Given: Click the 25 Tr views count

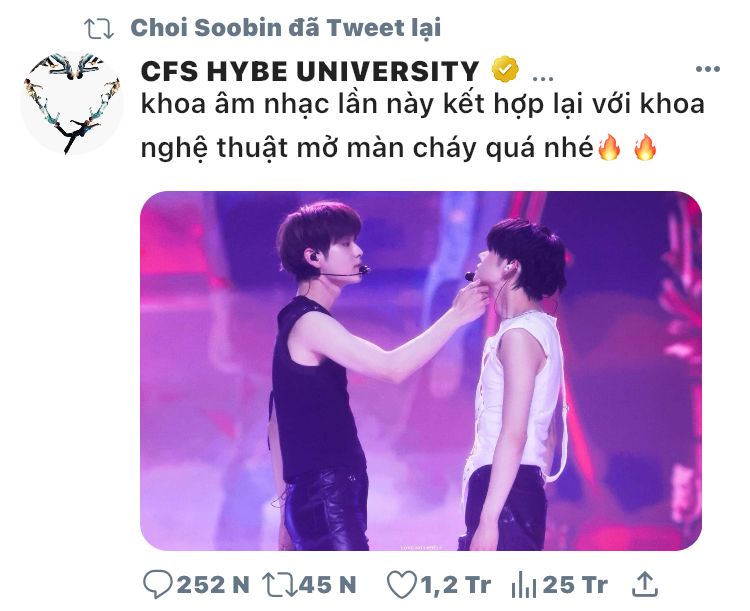Looking at the screenshot, I should point(575,585).
